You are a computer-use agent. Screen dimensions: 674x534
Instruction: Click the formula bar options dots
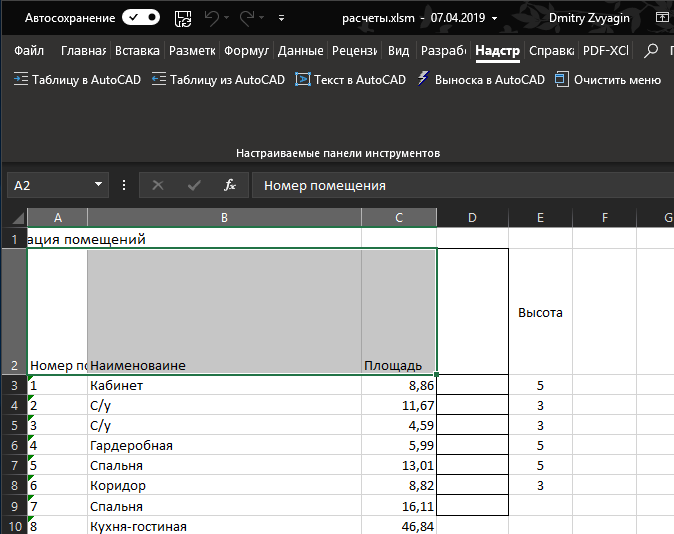(x=124, y=185)
